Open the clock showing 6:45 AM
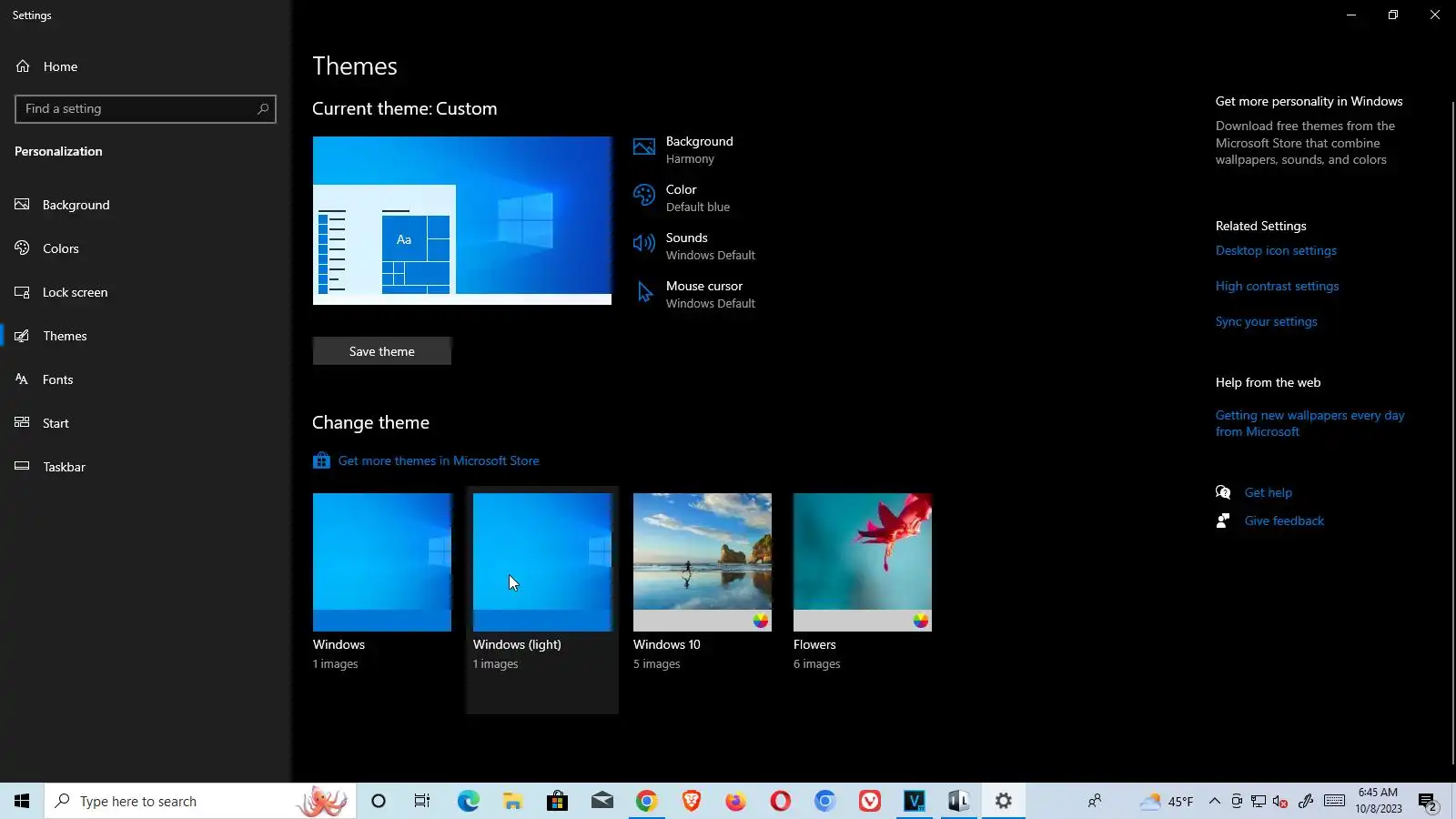Image resolution: width=1456 pixels, height=819 pixels. tap(1378, 801)
